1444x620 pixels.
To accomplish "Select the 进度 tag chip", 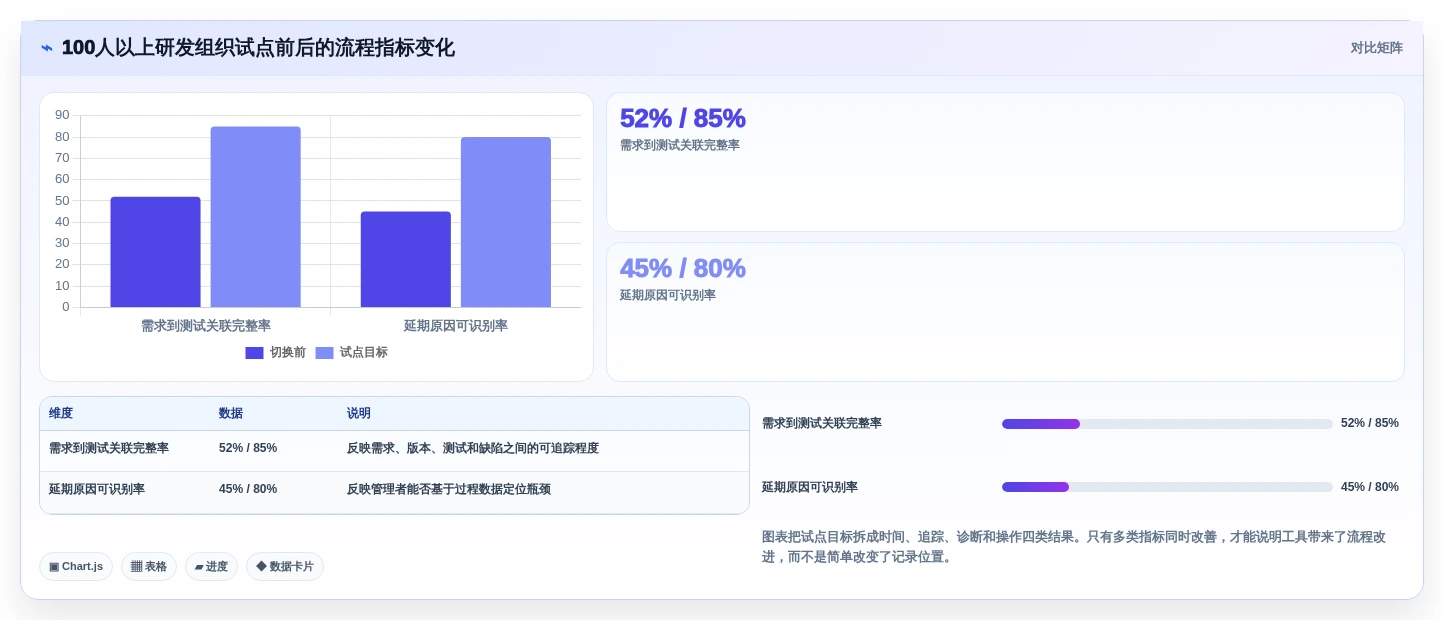I will click(x=211, y=566).
